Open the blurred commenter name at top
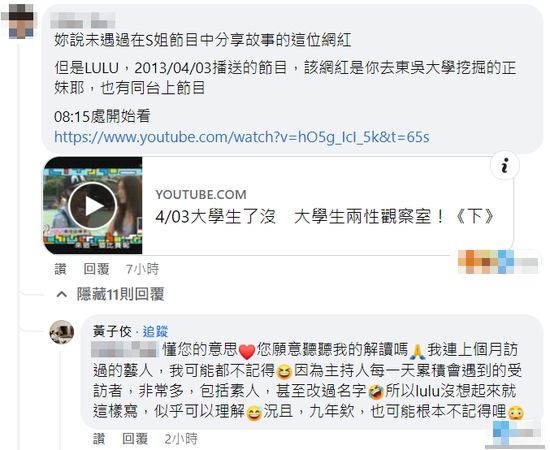 click(83, 20)
